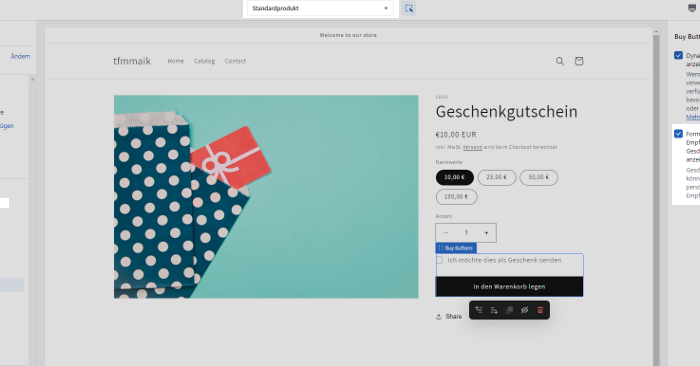The width and height of the screenshot is (700, 366).
Task: Toggle the gift recipient form checkbox
Action: [679, 134]
